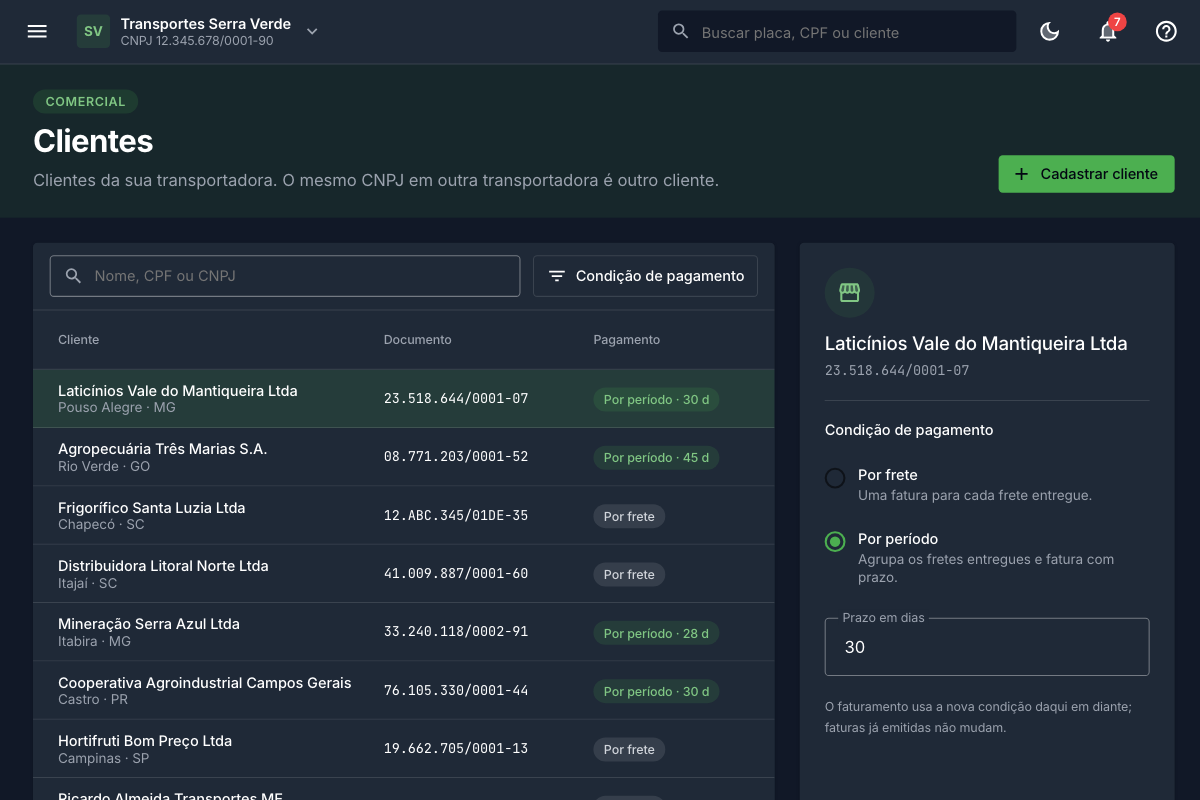Click the Documento column header
Viewport: 1200px width, 800px height.
point(418,340)
